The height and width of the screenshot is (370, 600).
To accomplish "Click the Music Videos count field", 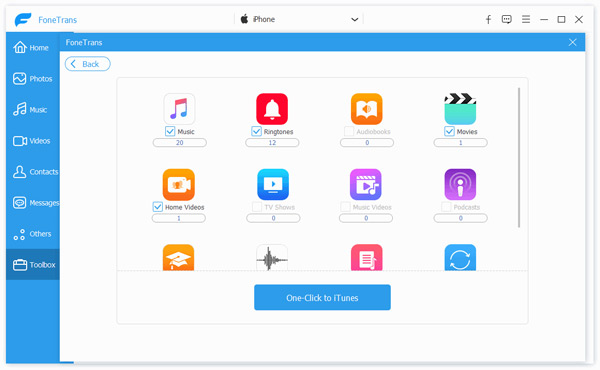I will click(366, 218).
